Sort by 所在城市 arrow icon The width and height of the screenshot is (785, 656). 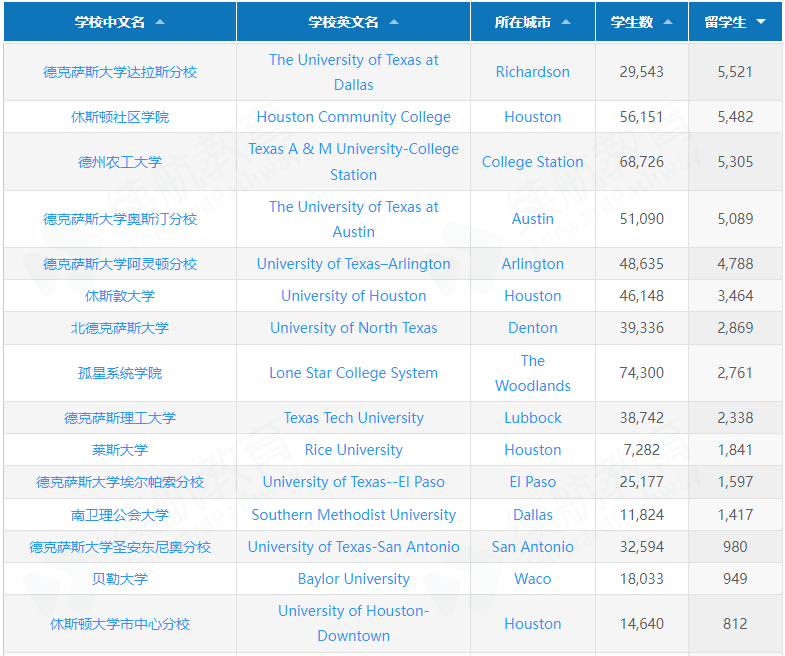[x=566, y=22]
